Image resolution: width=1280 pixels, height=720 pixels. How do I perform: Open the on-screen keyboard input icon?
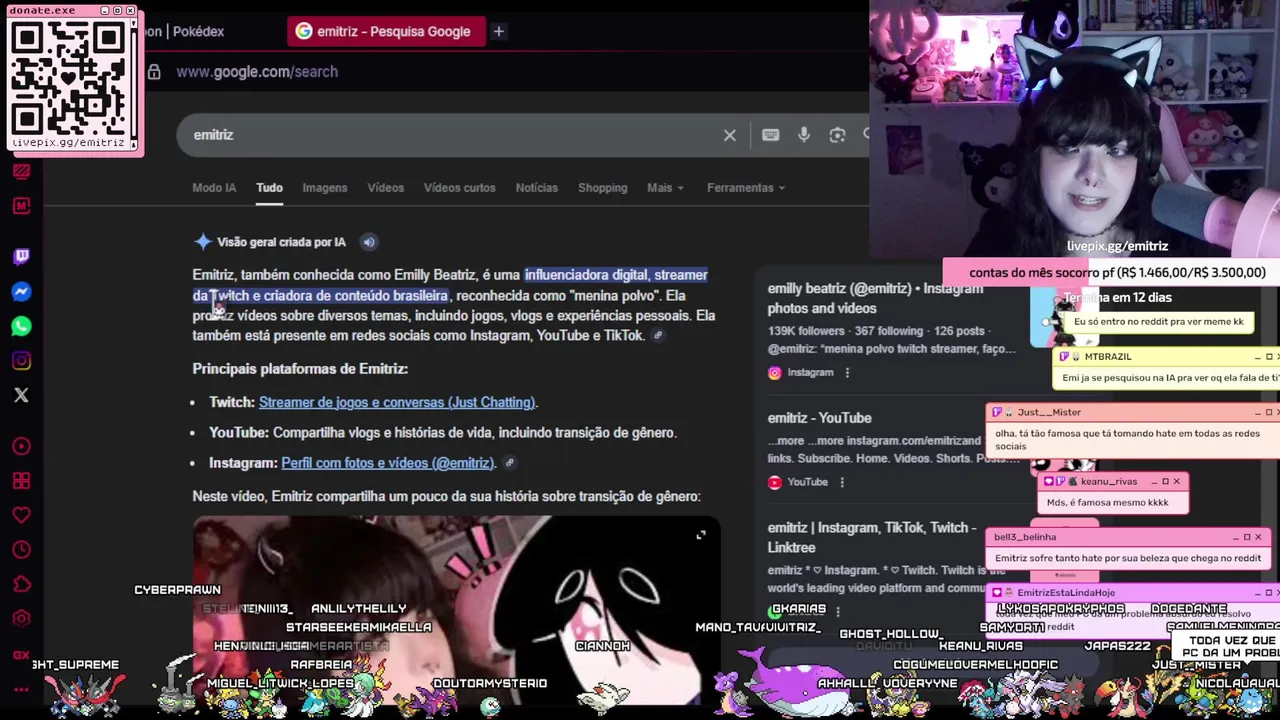pos(770,135)
